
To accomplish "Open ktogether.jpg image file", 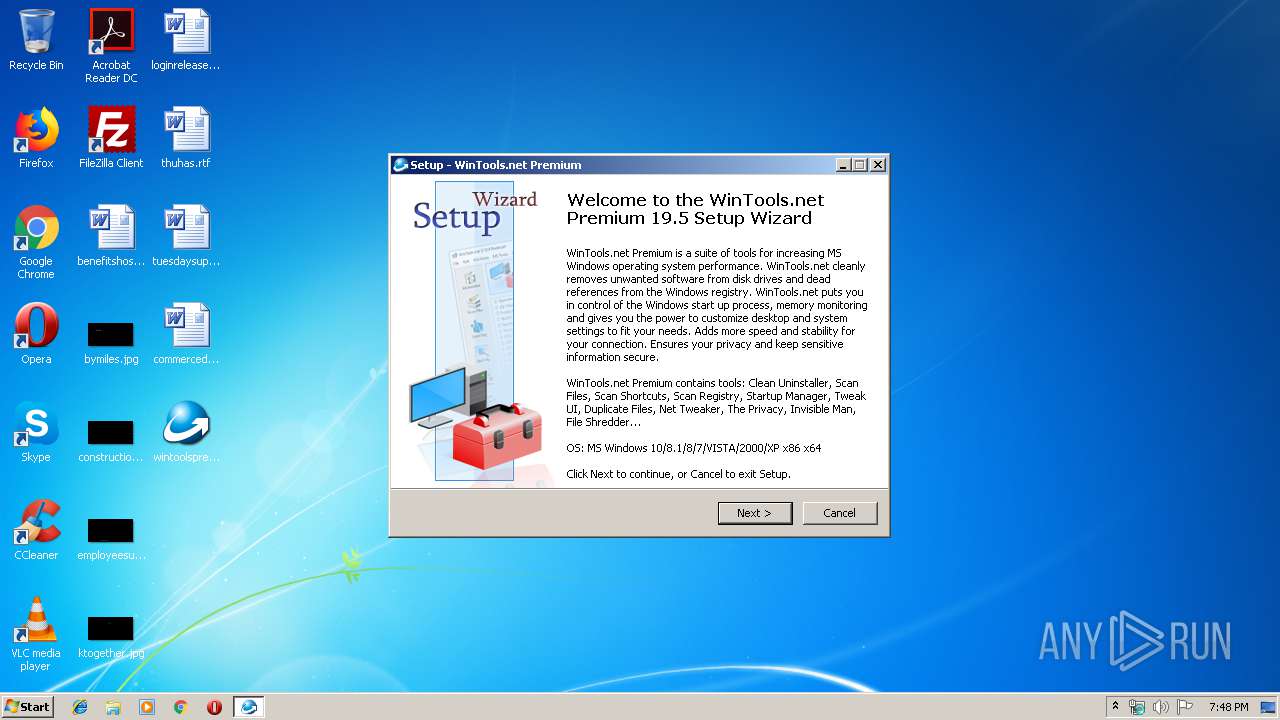I will [111, 634].
